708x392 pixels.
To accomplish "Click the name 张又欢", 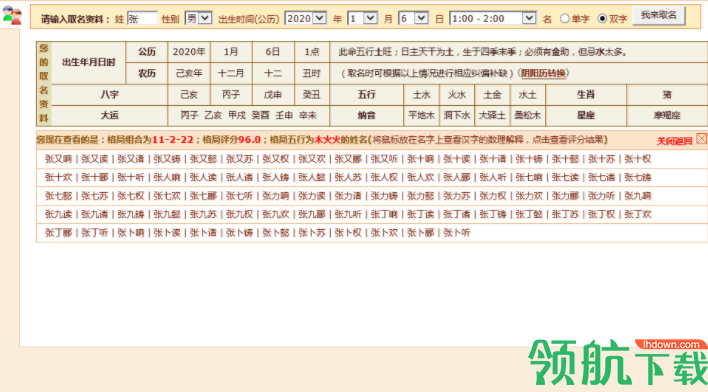I will pyautogui.click(x=312, y=159).
